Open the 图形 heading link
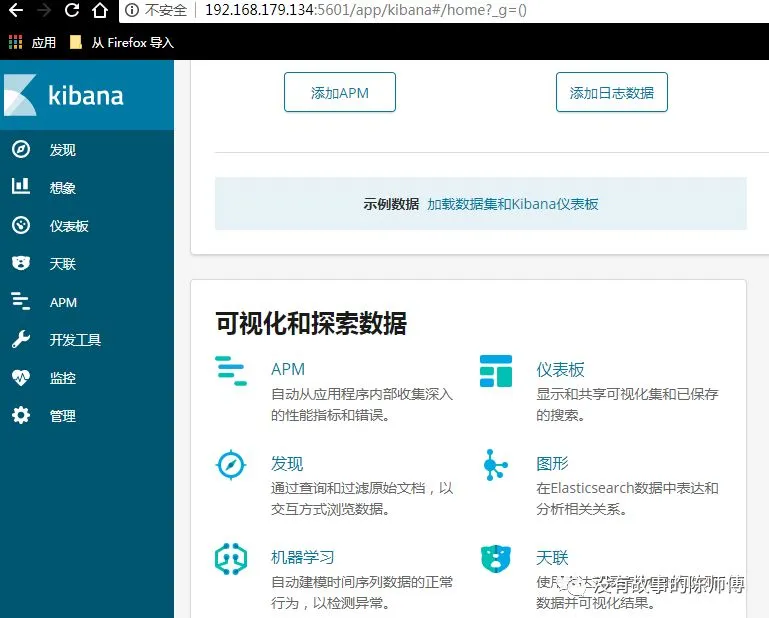 point(552,463)
